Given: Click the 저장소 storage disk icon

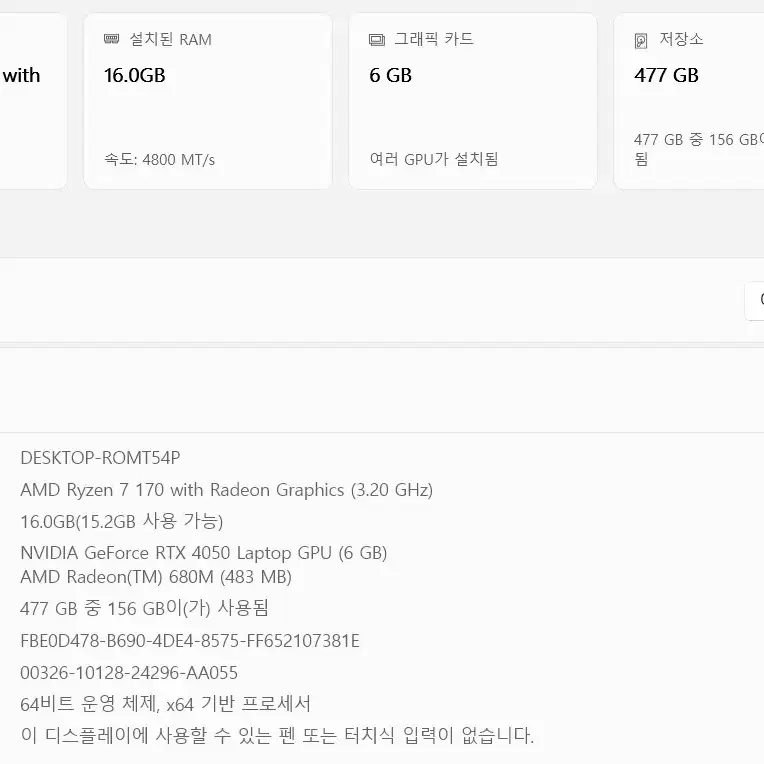Looking at the screenshot, I should coord(641,40).
